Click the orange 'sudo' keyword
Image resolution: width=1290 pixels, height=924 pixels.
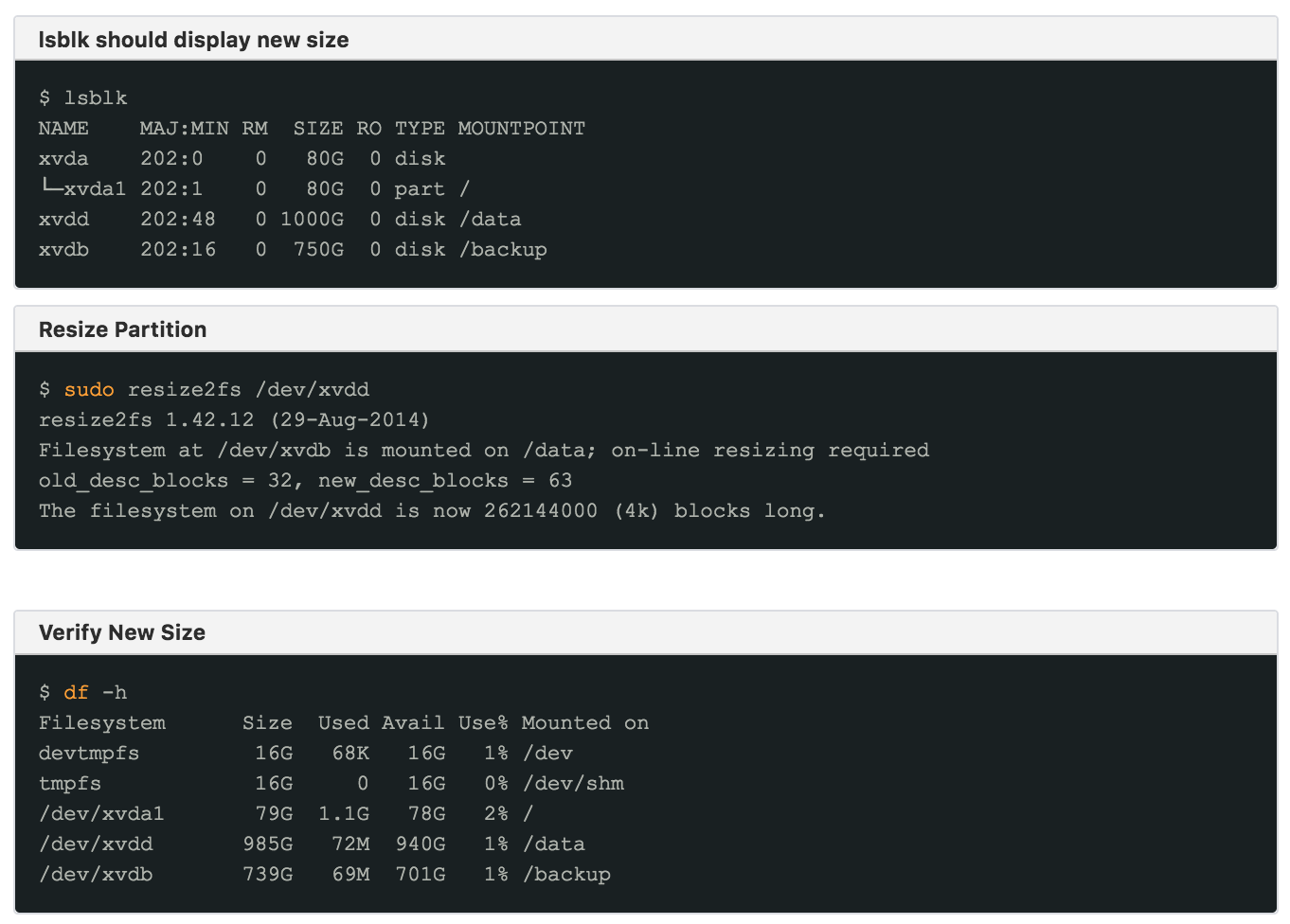pyautogui.click(x=89, y=389)
